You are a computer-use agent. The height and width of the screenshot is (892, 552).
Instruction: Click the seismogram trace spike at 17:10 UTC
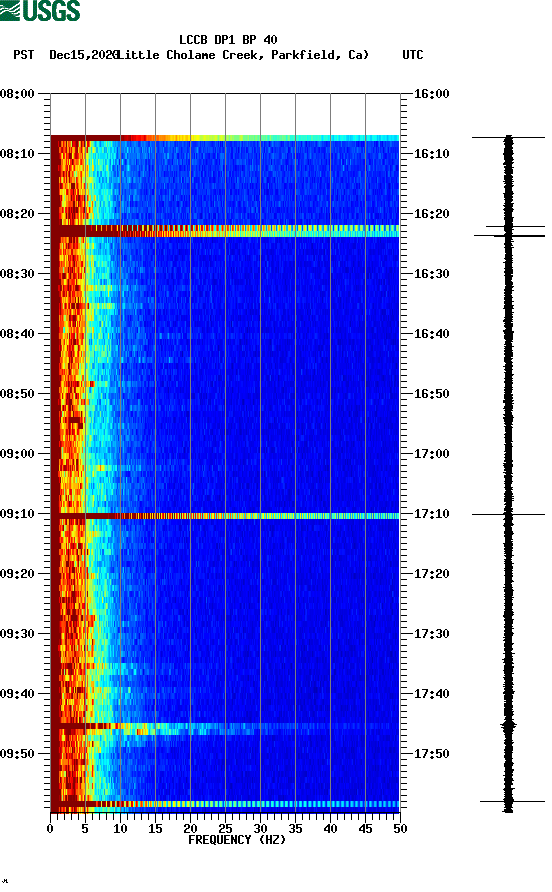(508, 514)
